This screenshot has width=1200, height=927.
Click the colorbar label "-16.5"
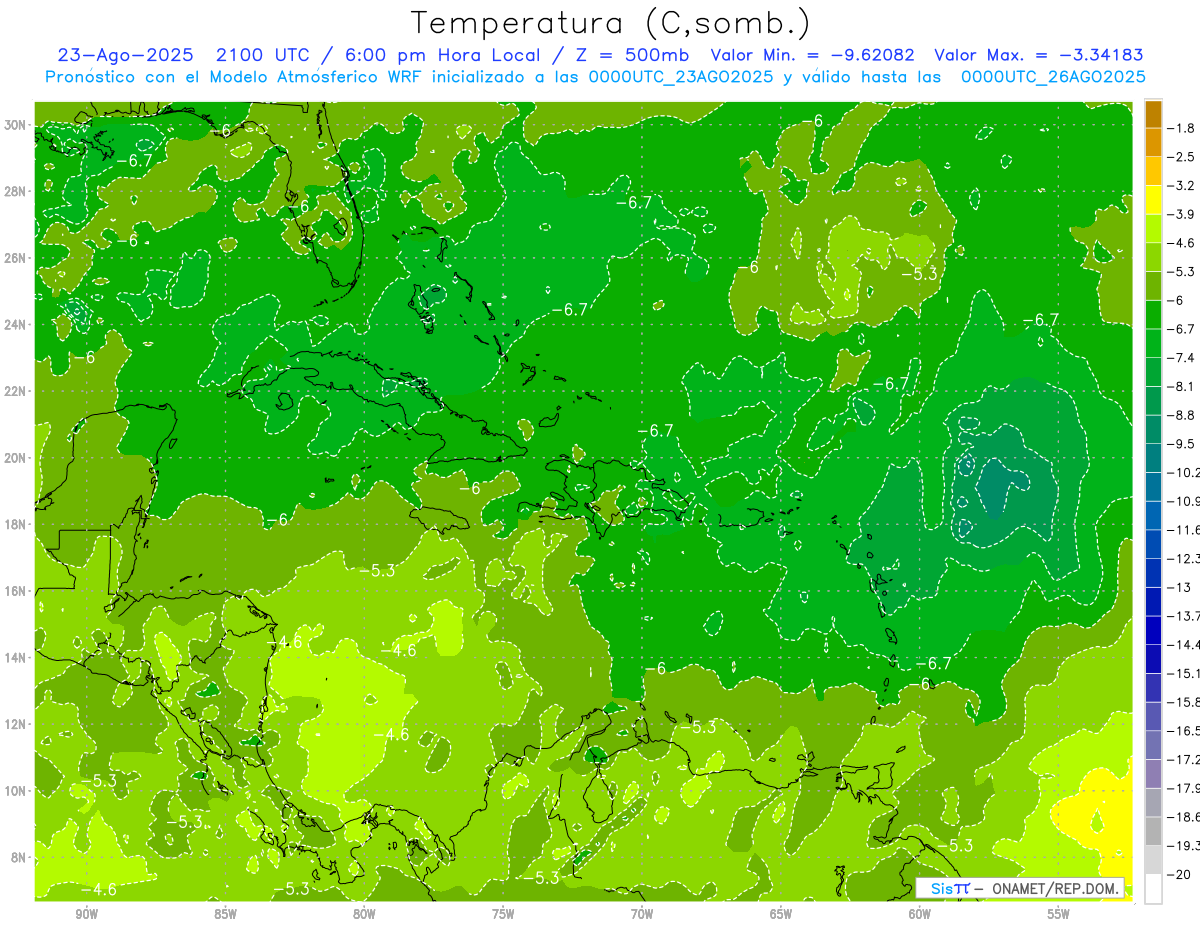1184,731
